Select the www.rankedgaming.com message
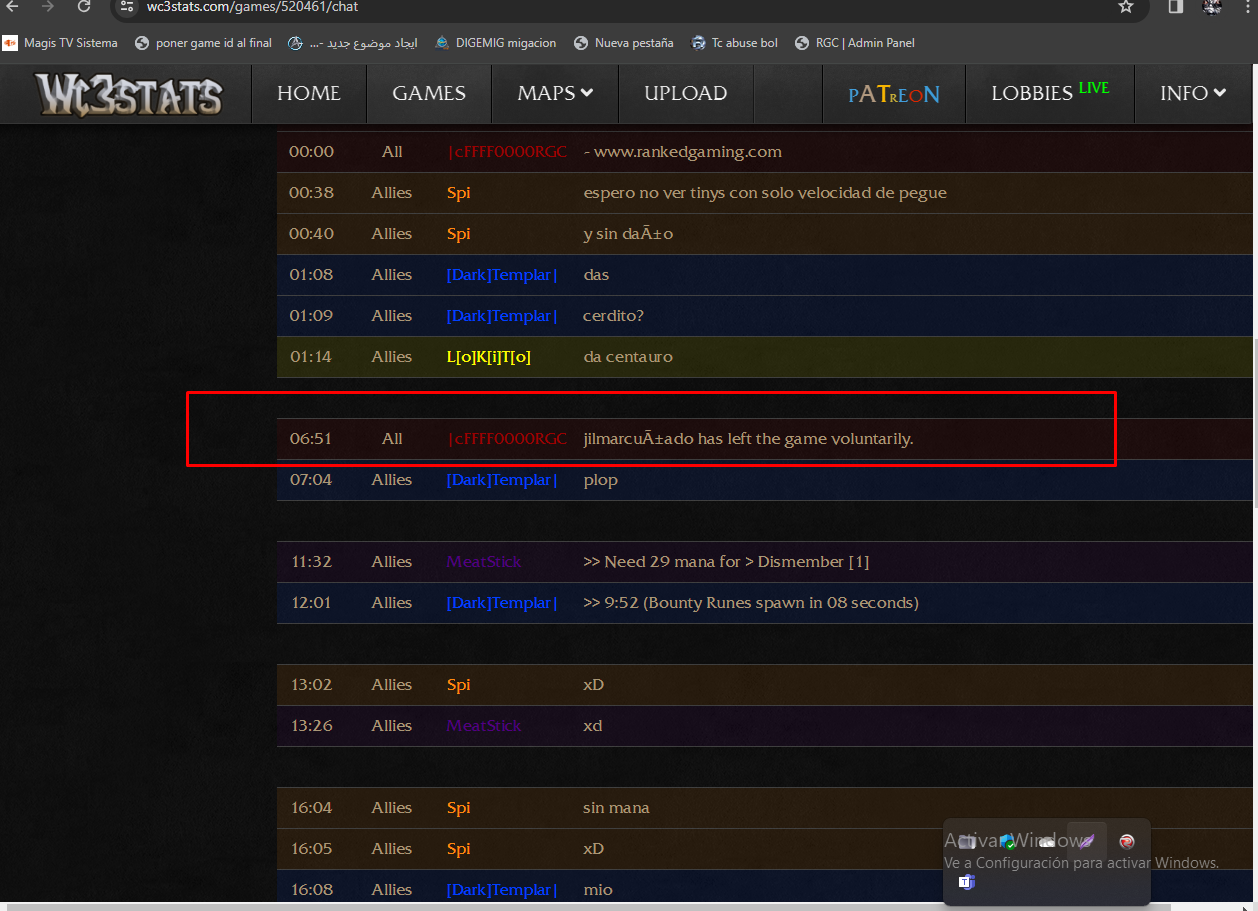This screenshot has width=1258, height=911. (683, 152)
